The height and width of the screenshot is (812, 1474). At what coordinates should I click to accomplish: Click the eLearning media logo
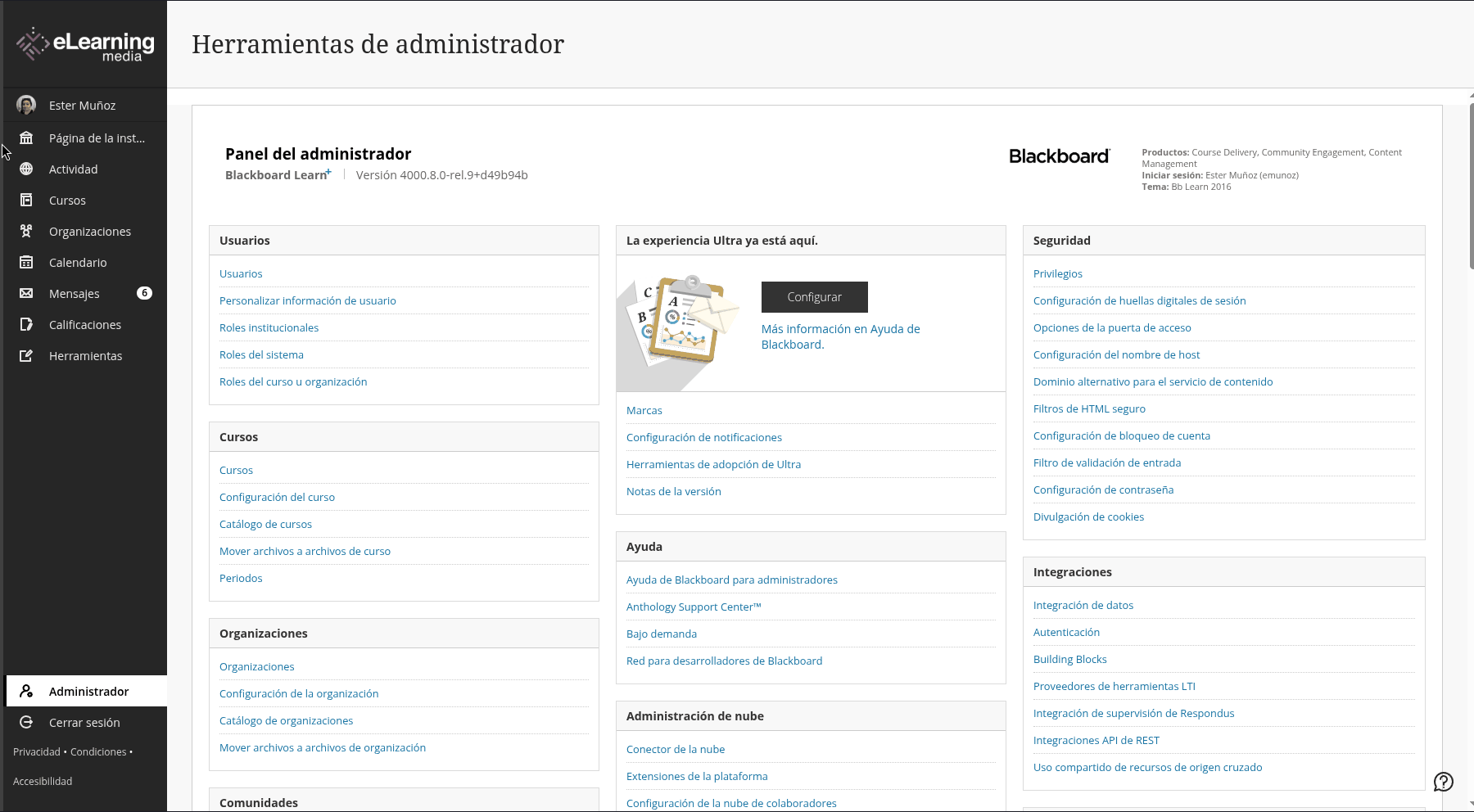click(x=85, y=45)
